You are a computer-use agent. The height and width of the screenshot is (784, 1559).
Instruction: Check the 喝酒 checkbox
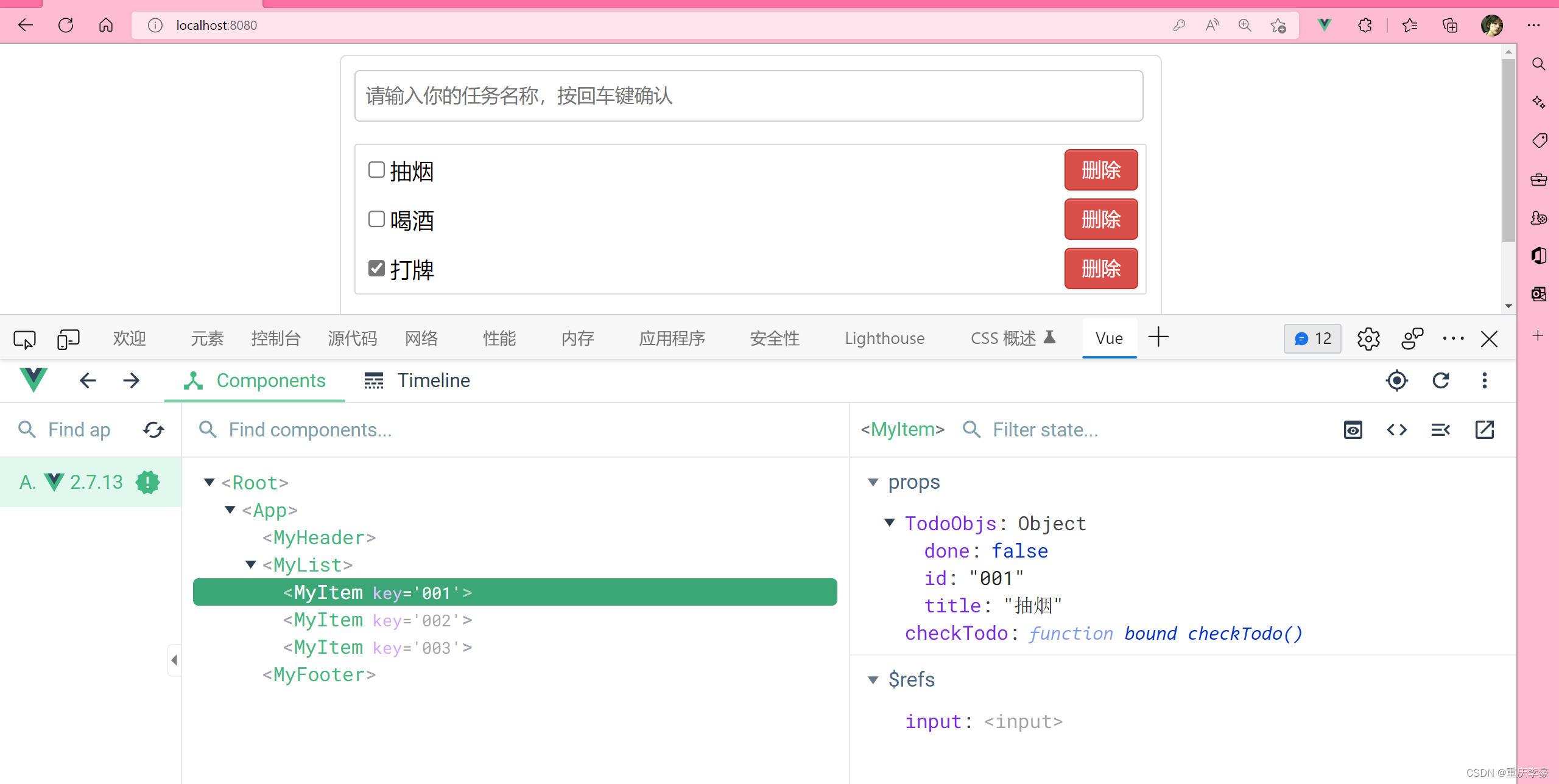pyautogui.click(x=376, y=219)
